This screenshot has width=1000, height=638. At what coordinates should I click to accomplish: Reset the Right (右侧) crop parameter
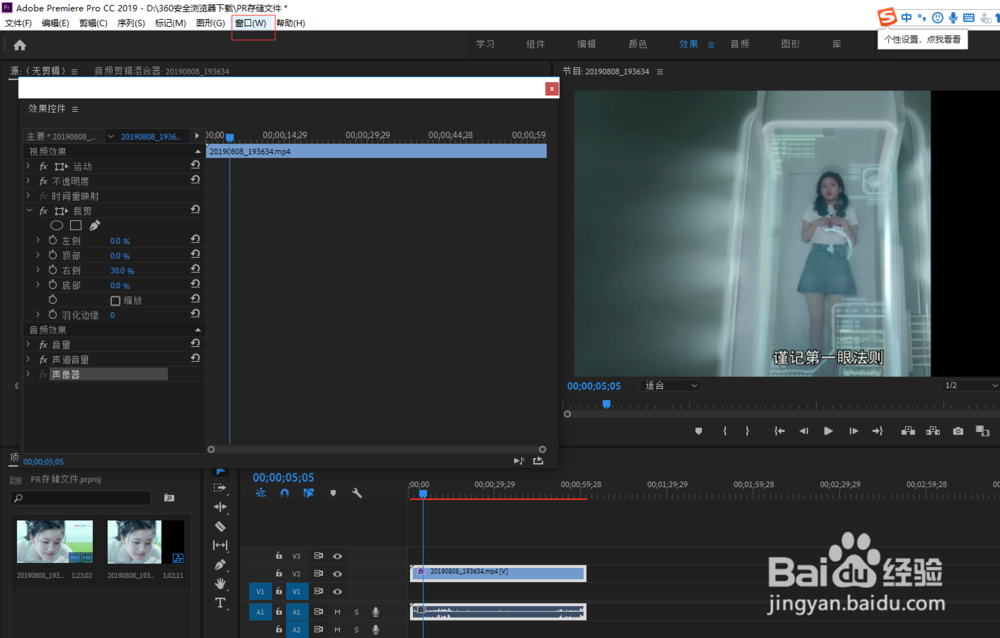coord(195,269)
